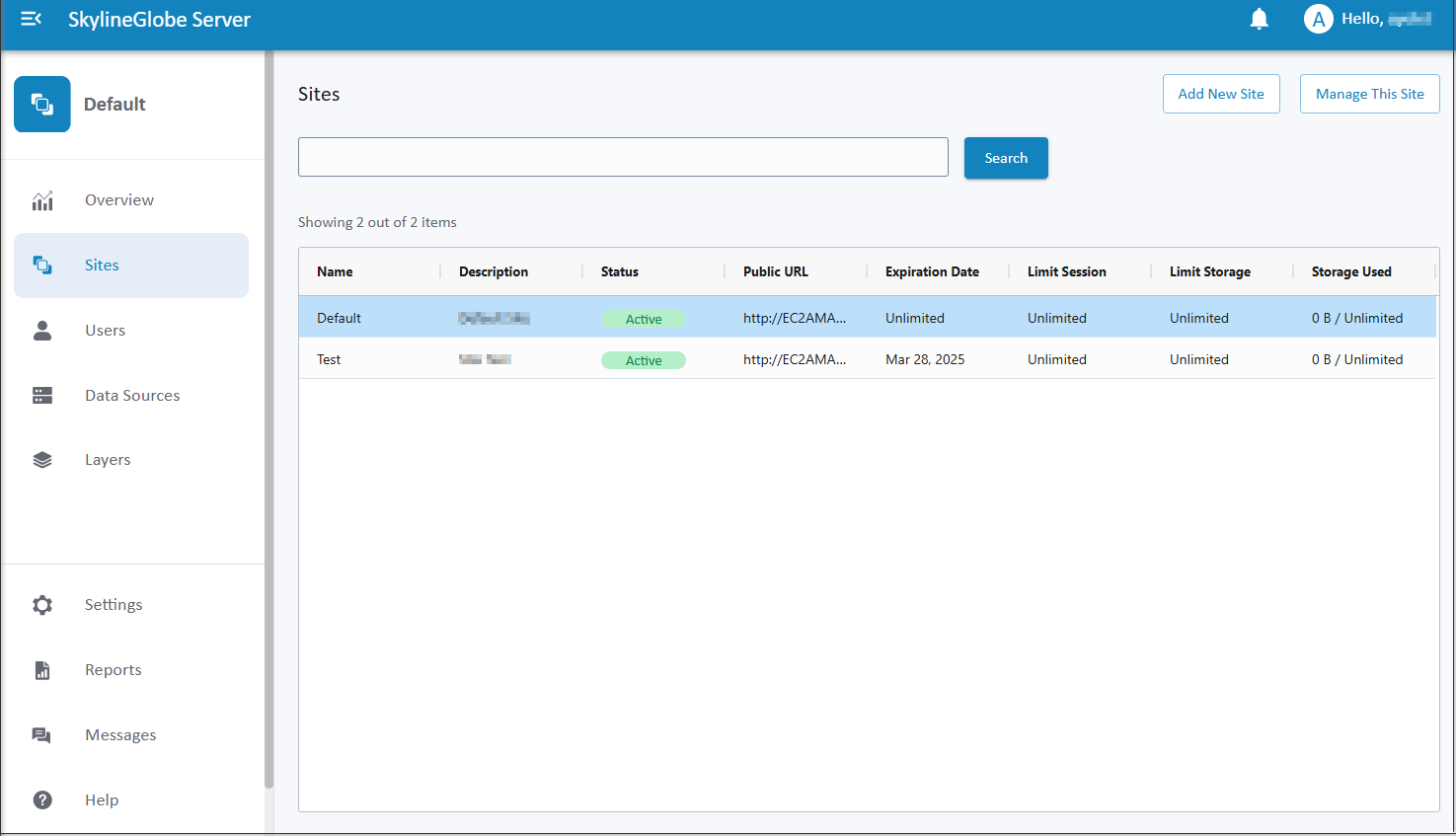
Task: Click the Users person icon
Action: pyautogui.click(x=42, y=331)
